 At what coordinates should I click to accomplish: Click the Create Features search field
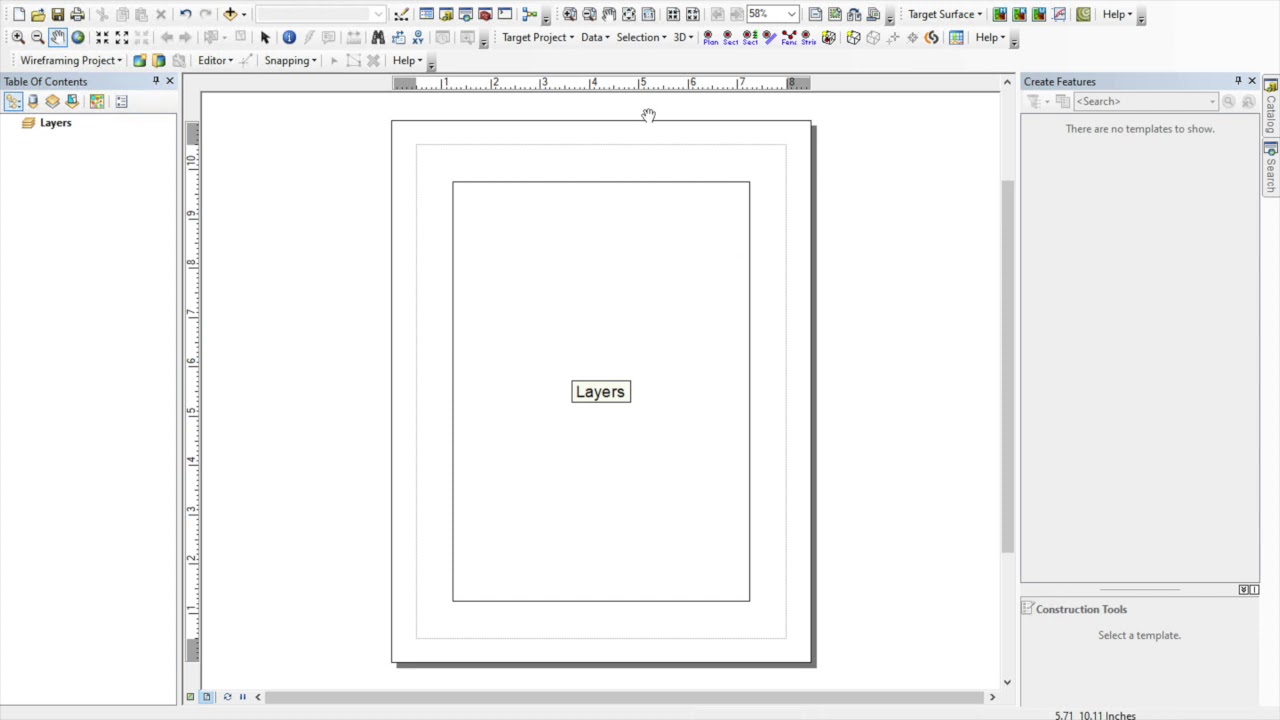[1145, 101]
